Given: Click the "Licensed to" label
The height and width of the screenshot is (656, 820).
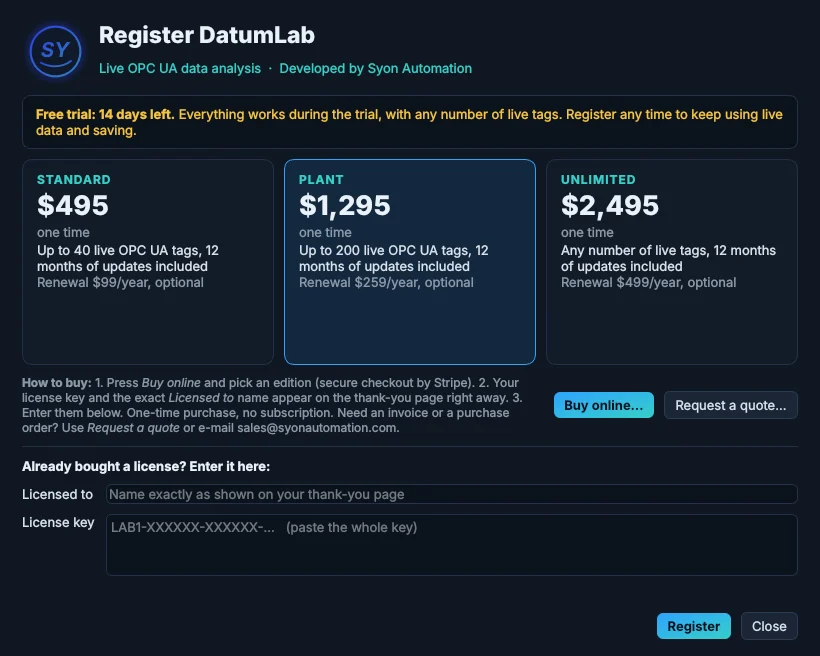Looking at the screenshot, I should pyautogui.click(x=58, y=494).
